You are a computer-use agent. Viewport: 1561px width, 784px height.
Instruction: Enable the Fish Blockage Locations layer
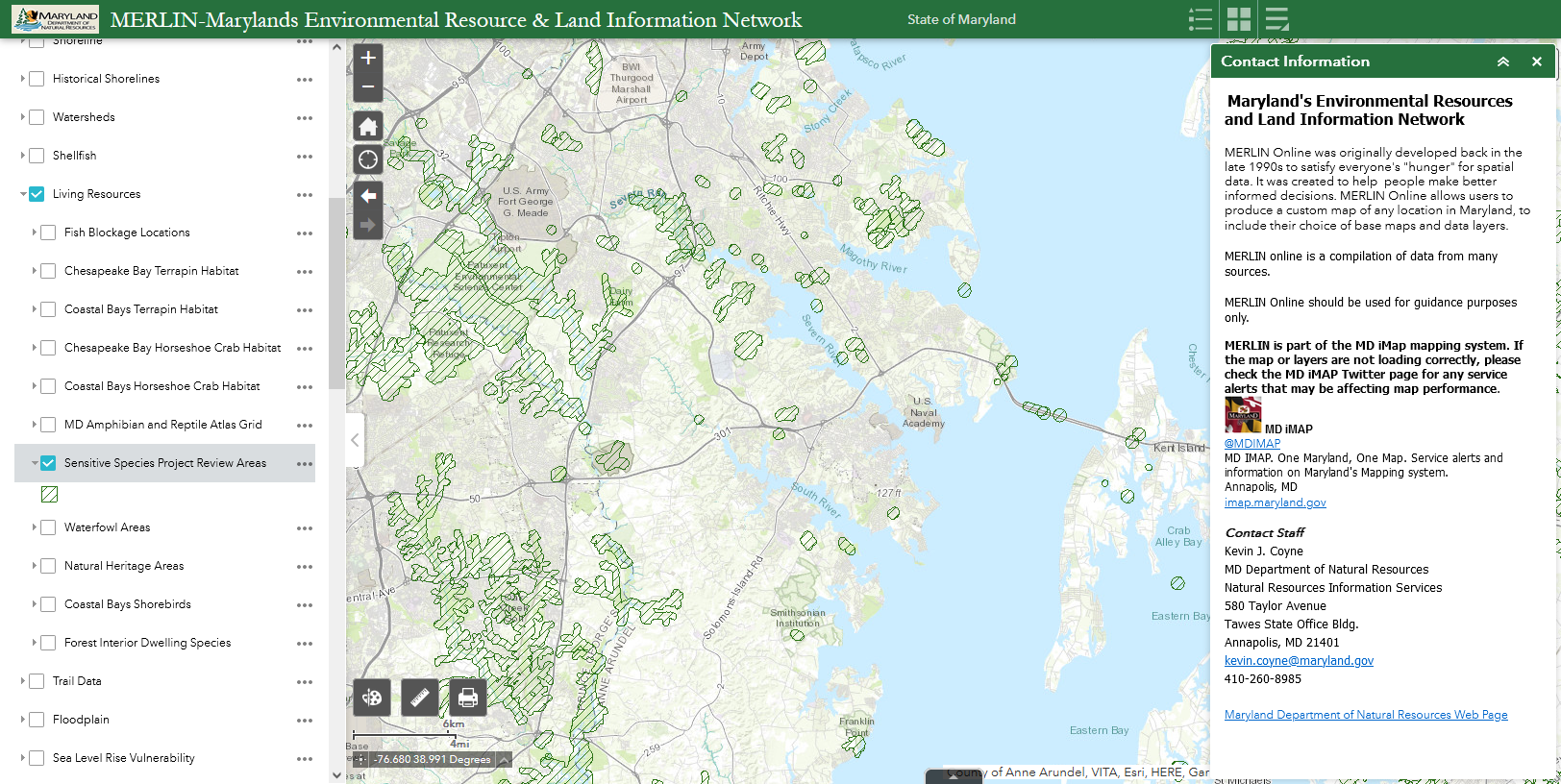48,233
